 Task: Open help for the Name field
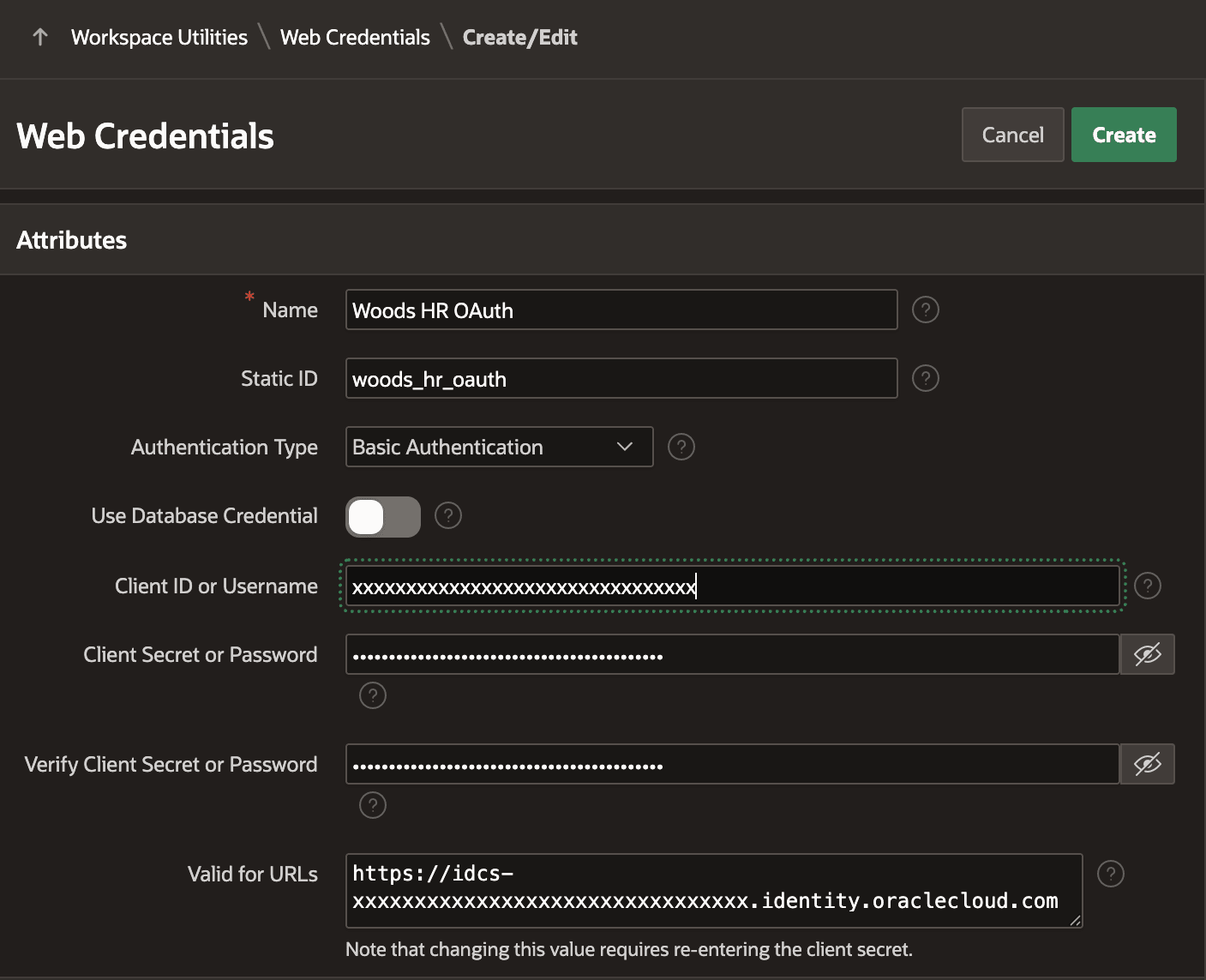(x=925, y=310)
